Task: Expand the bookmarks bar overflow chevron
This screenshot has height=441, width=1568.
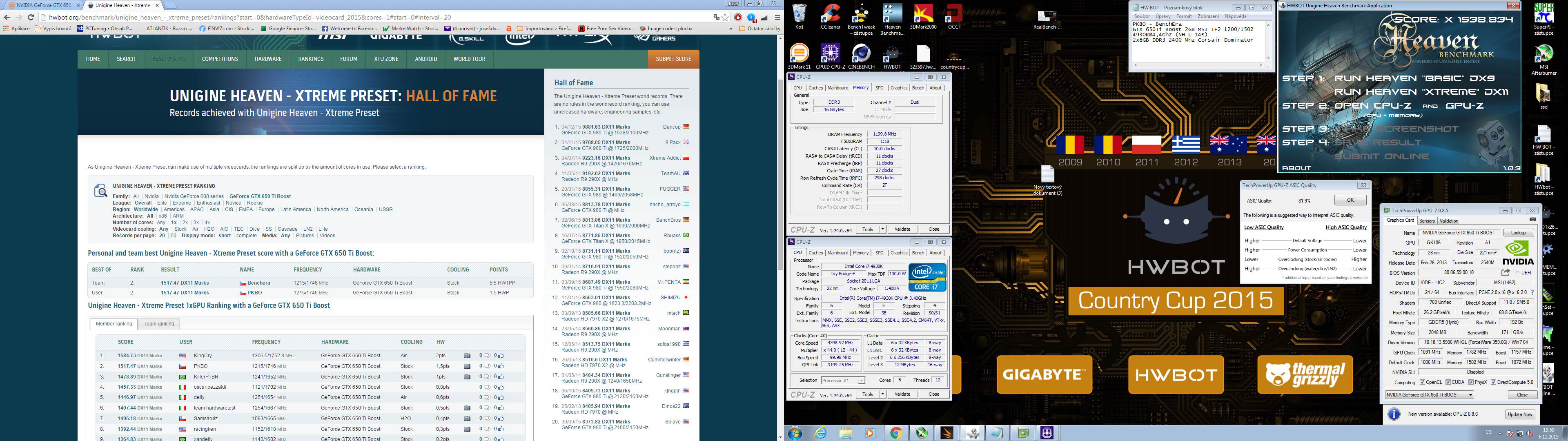Action: pos(731,29)
